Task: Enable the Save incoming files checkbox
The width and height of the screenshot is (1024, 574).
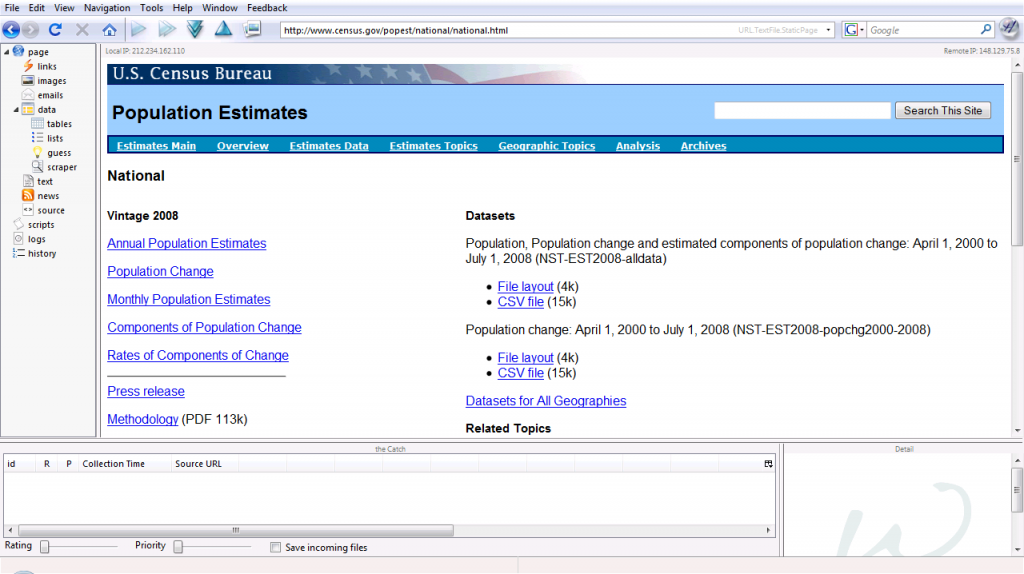Action: [x=276, y=547]
